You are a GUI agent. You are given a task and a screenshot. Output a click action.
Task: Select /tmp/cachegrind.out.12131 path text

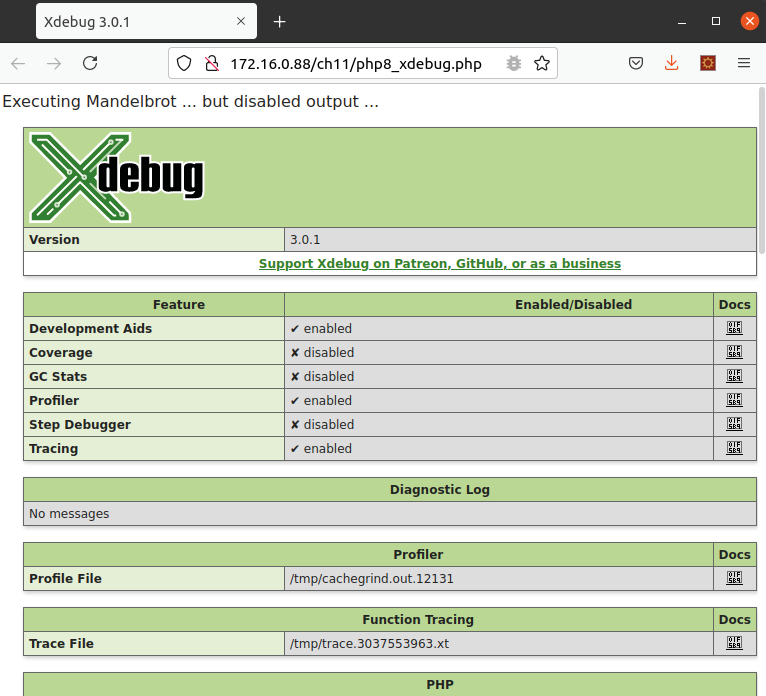pyautogui.click(x=372, y=578)
